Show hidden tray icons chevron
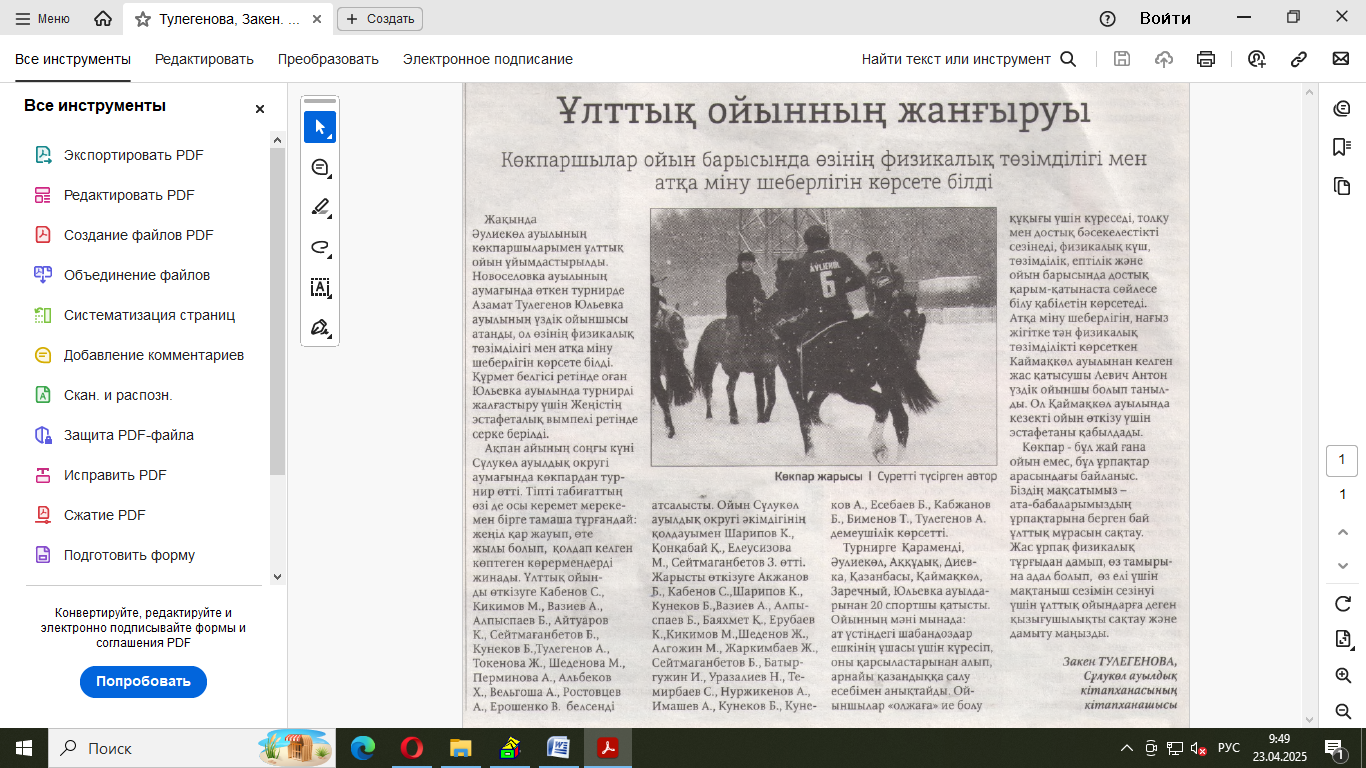 point(1127,748)
